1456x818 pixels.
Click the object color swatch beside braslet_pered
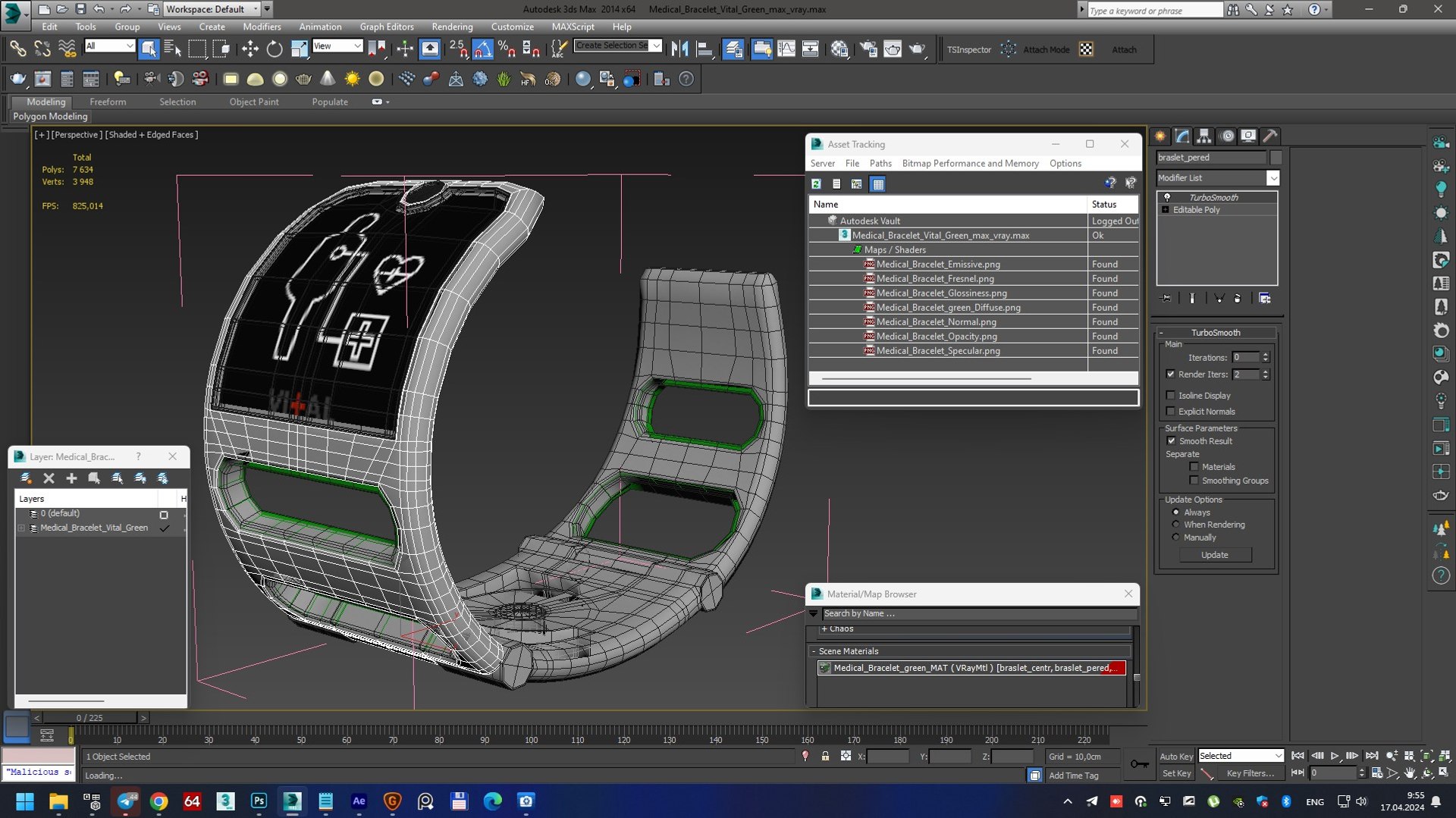pyautogui.click(x=1276, y=157)
